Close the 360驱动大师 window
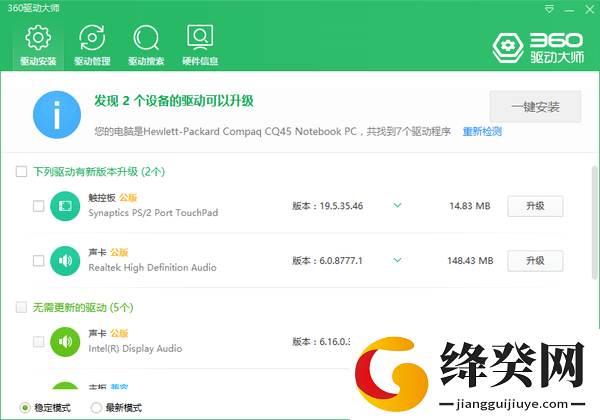This screenshot has width=600, height=420. point(590,9)
